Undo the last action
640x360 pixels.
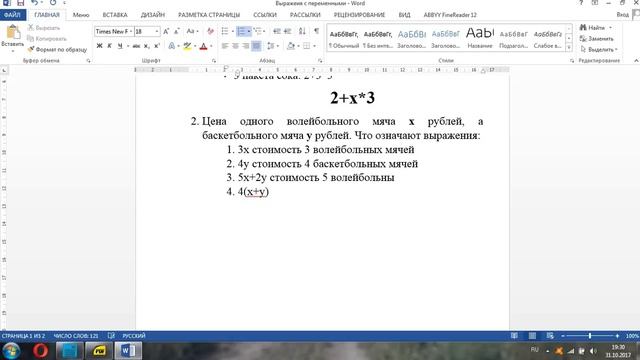[35, 3]
